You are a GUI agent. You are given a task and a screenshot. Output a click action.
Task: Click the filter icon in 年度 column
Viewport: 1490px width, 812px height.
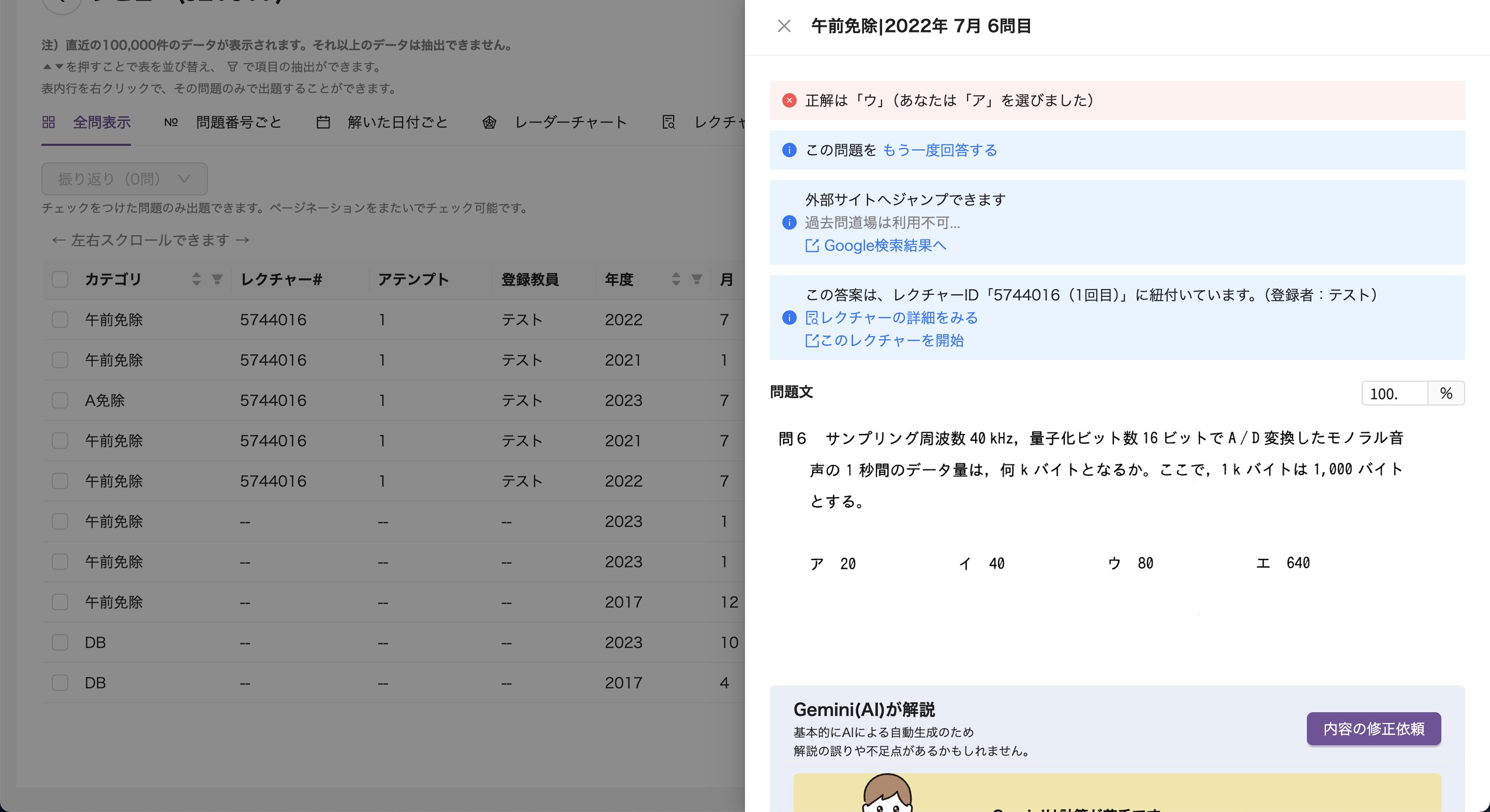[696, 279]
